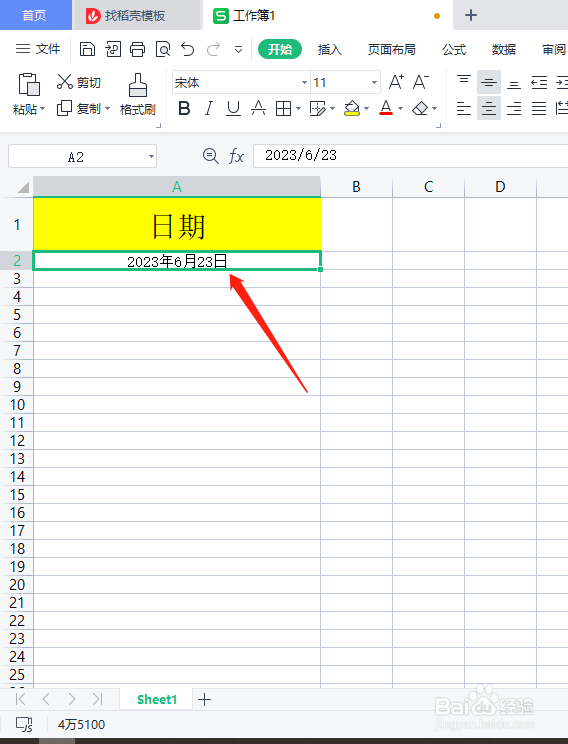
Task: Go to last sheet navigation arrow
Action: pos(97,699)
